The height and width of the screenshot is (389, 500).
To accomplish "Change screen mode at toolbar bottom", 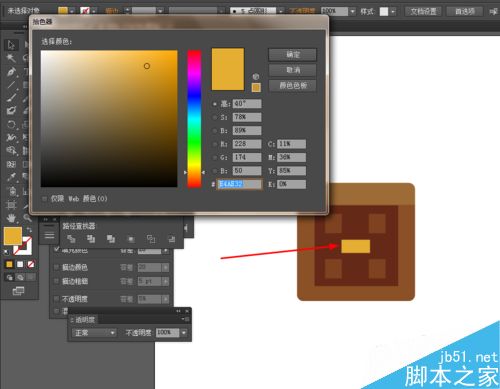I will [x=18, y=291].
